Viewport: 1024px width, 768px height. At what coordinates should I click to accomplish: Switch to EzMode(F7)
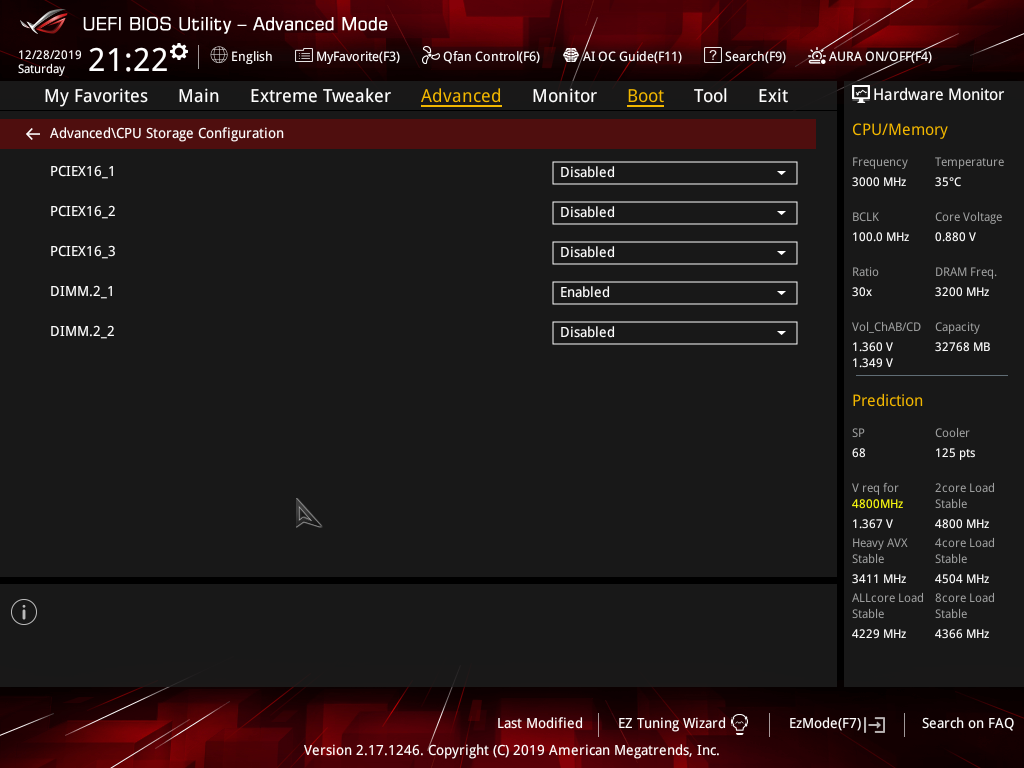[x=837, y=724]
